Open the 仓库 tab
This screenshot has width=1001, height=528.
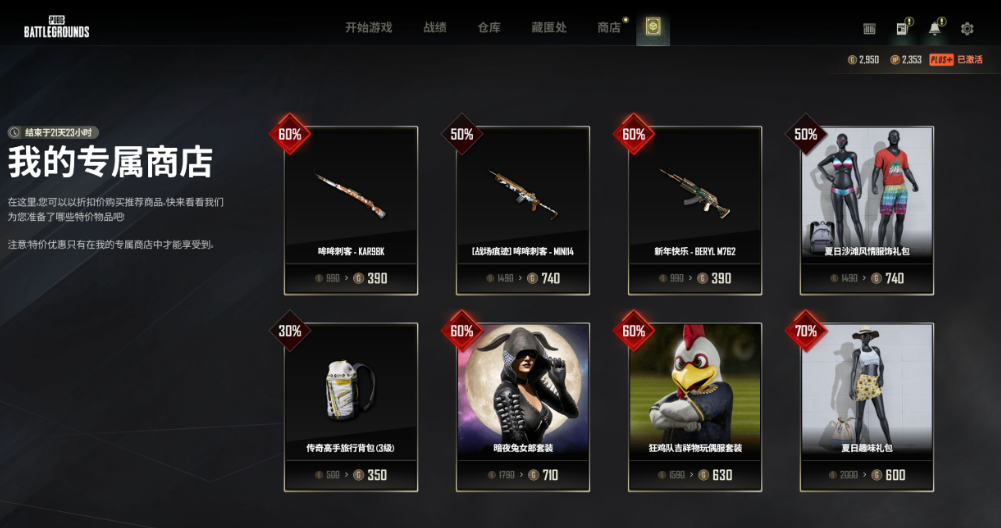(x=489, y=27)
